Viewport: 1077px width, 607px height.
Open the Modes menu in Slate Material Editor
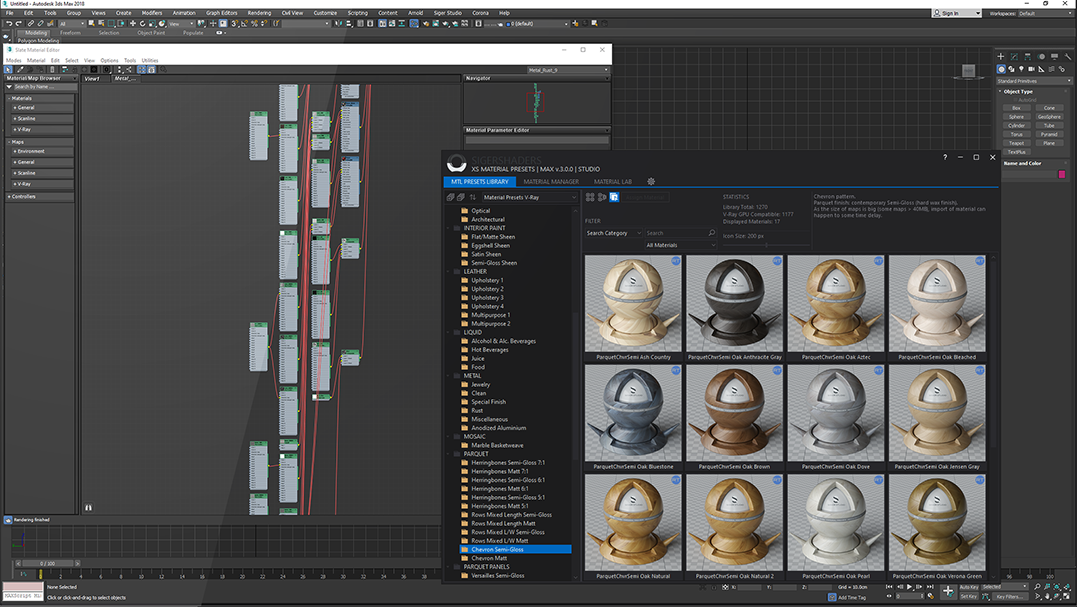[14, 60]
